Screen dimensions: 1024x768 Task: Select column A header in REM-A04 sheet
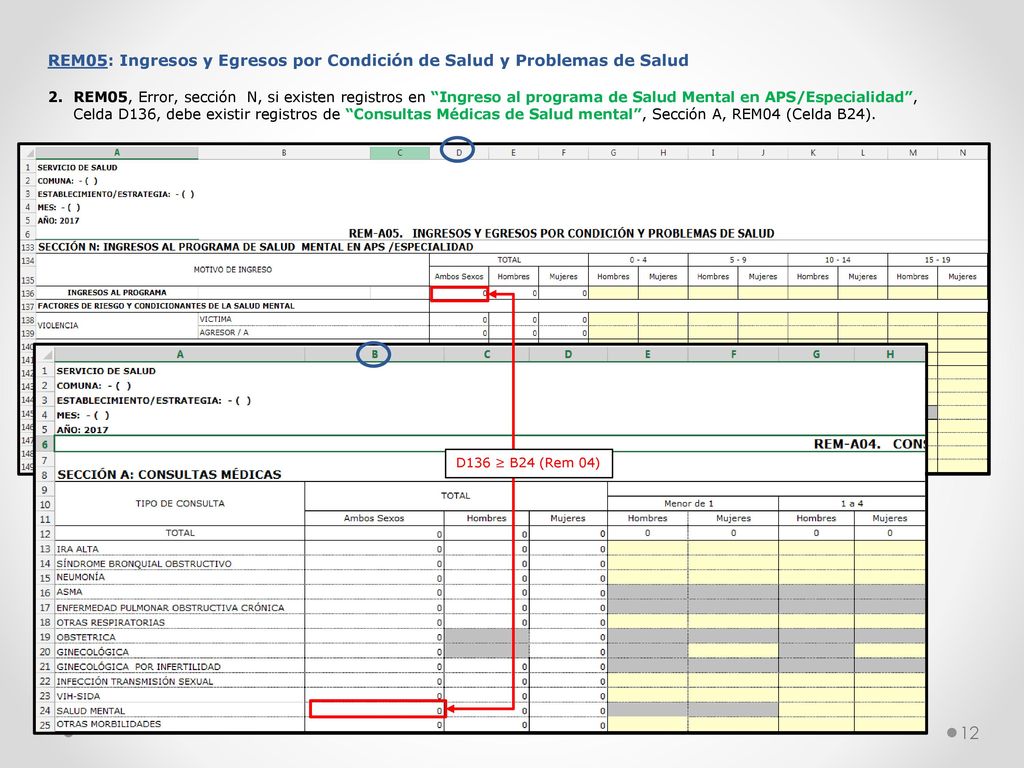tap(180, 355)
